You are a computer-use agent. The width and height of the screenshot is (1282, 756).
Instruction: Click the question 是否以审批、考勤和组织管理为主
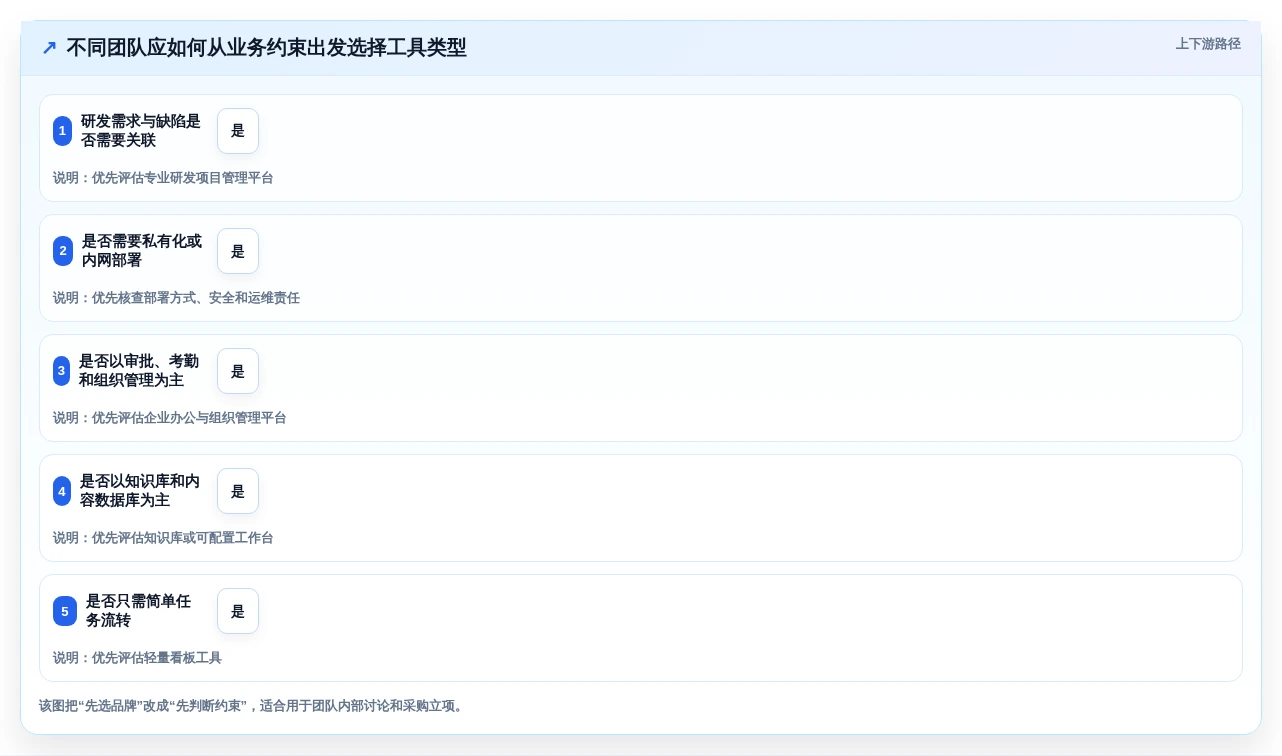(x=139, y=371)
